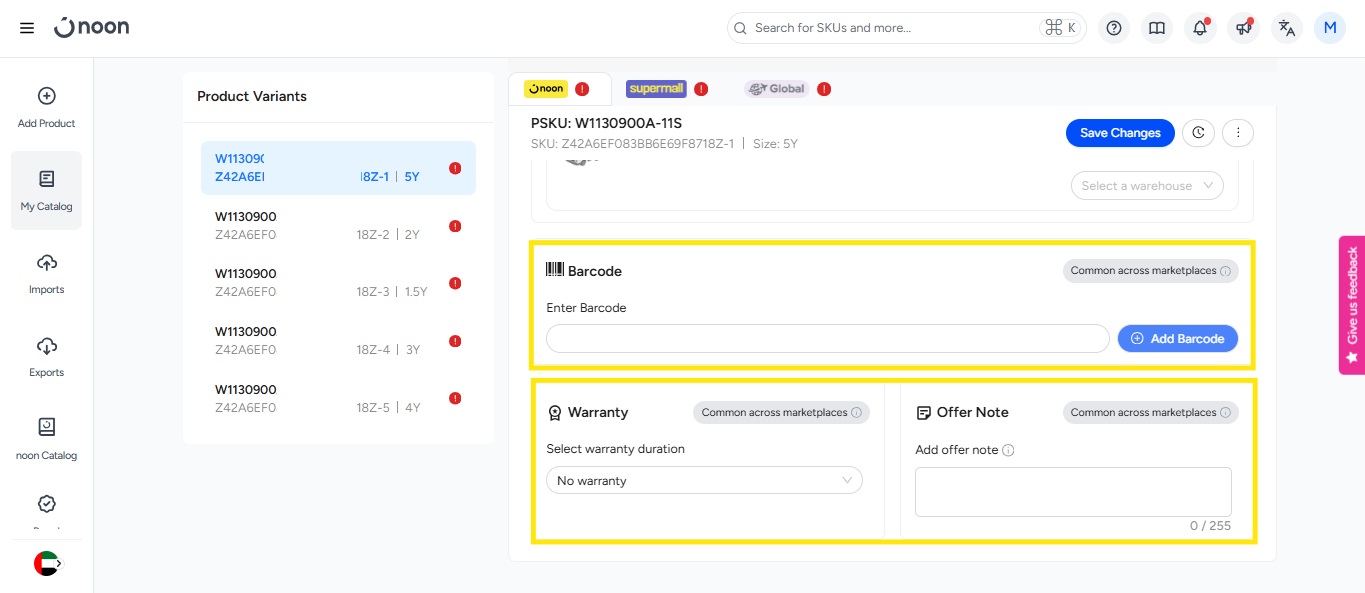The height and width of the screenshot is (593, 1365).
Task: Switch to the supermall marketplace tab
Action: (656, 89)
